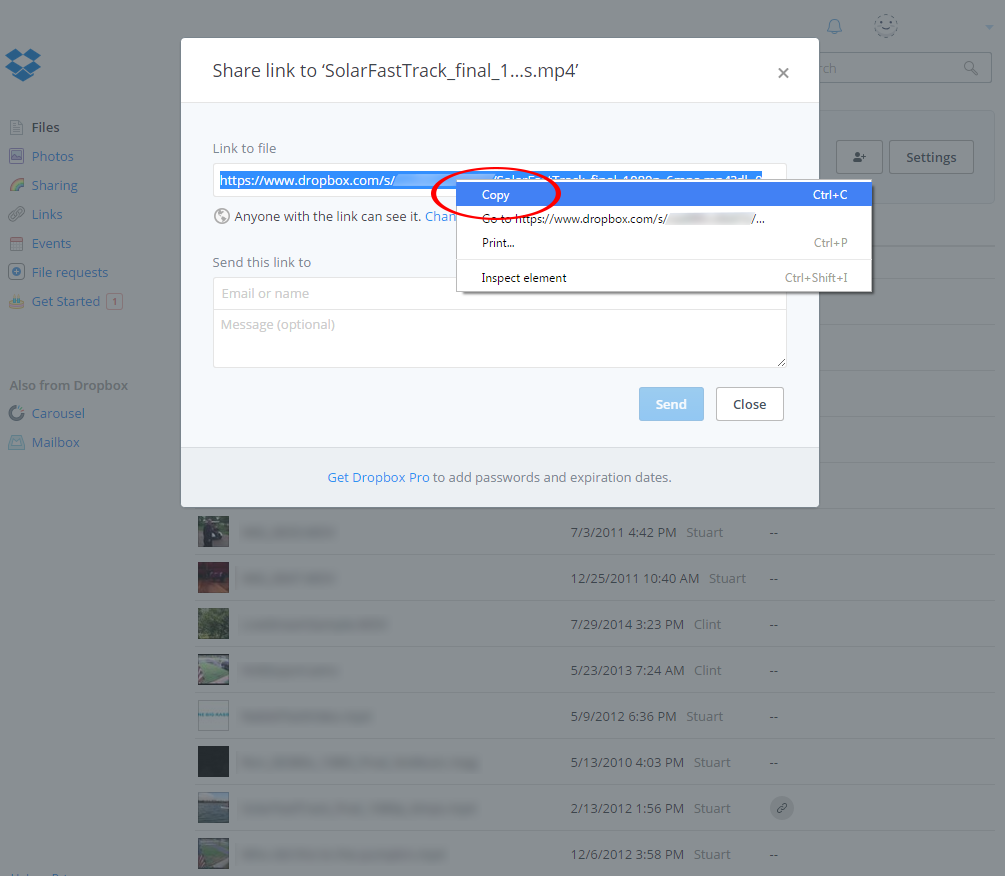Click the Get Started badge showing 1

point(115,301)
